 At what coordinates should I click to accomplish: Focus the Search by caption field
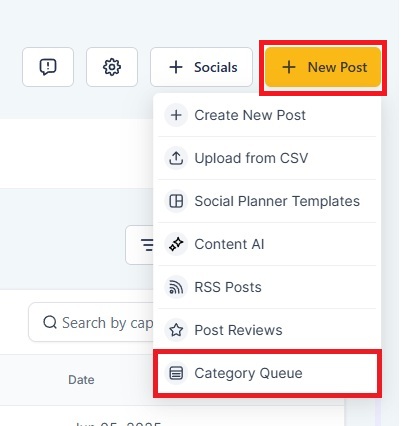pos(91,322)
